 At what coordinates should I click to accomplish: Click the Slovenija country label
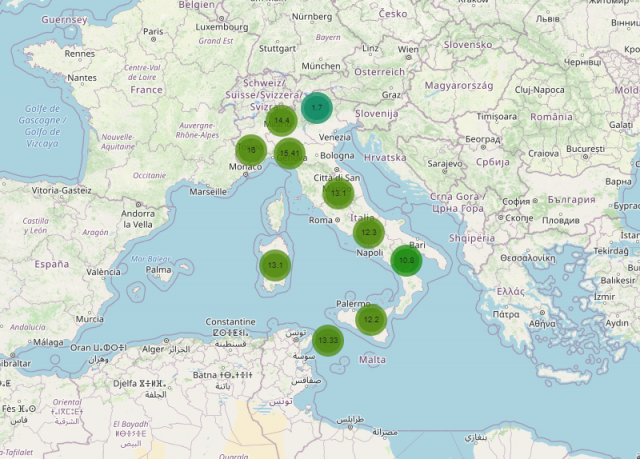375,113
